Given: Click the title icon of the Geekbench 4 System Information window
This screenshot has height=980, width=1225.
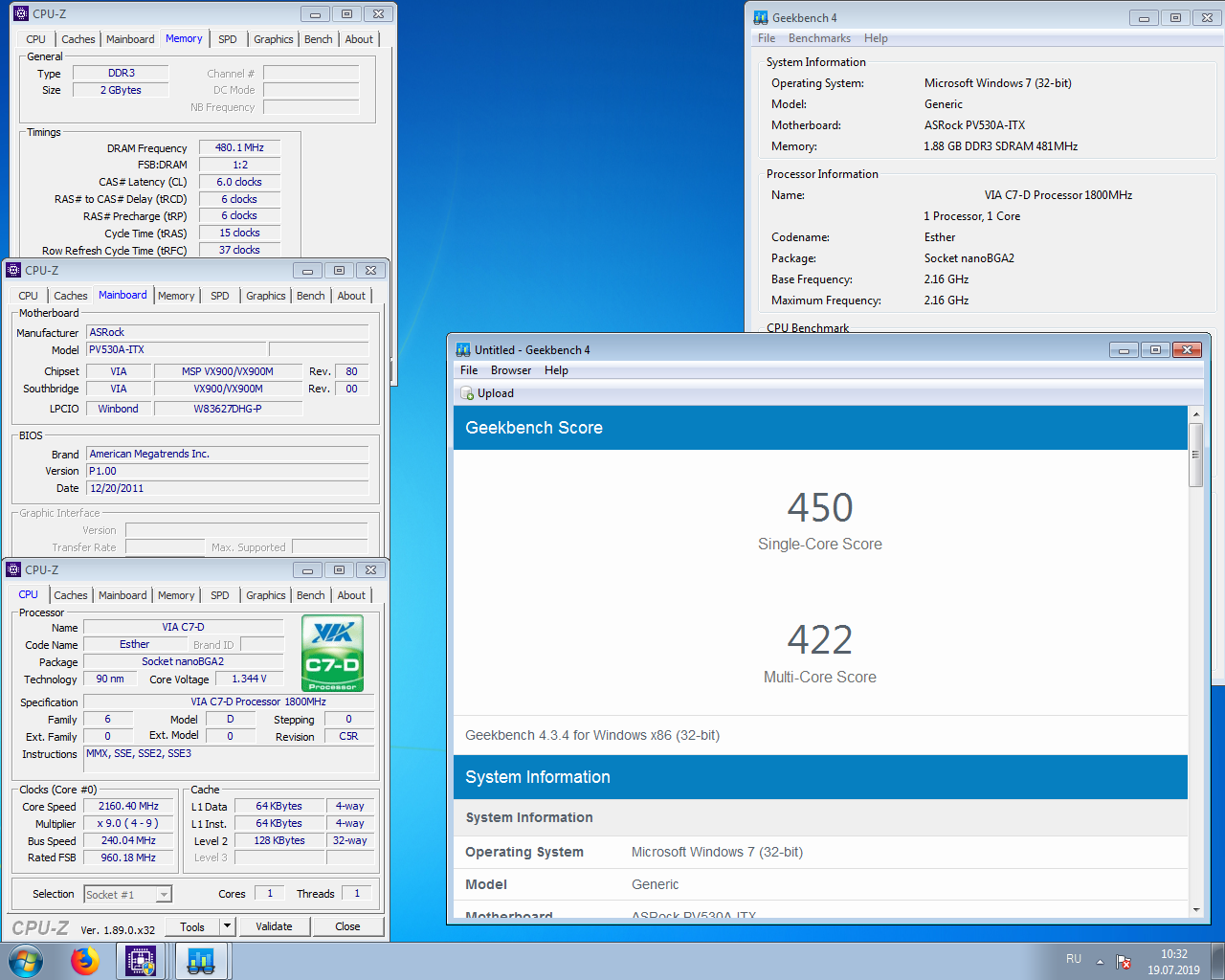Looking at the screenshot, I should tap(761, 17).
